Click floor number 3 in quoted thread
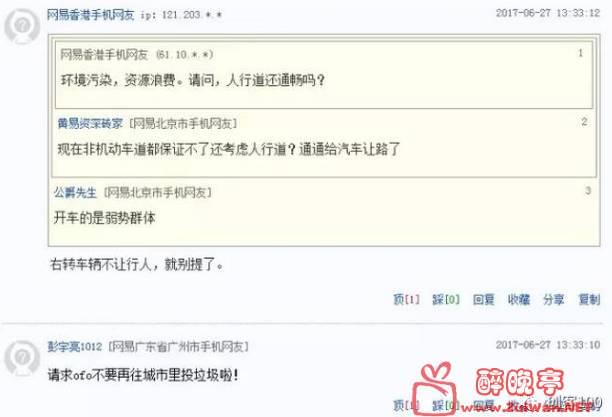 point(588,191)
